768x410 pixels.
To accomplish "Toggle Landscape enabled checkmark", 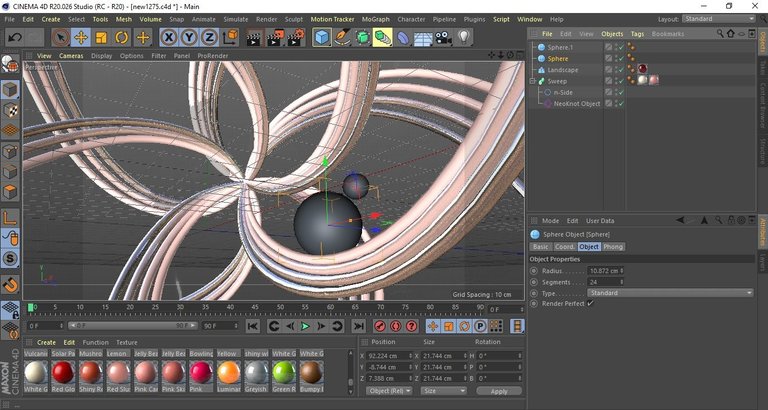I will [621, 70].
